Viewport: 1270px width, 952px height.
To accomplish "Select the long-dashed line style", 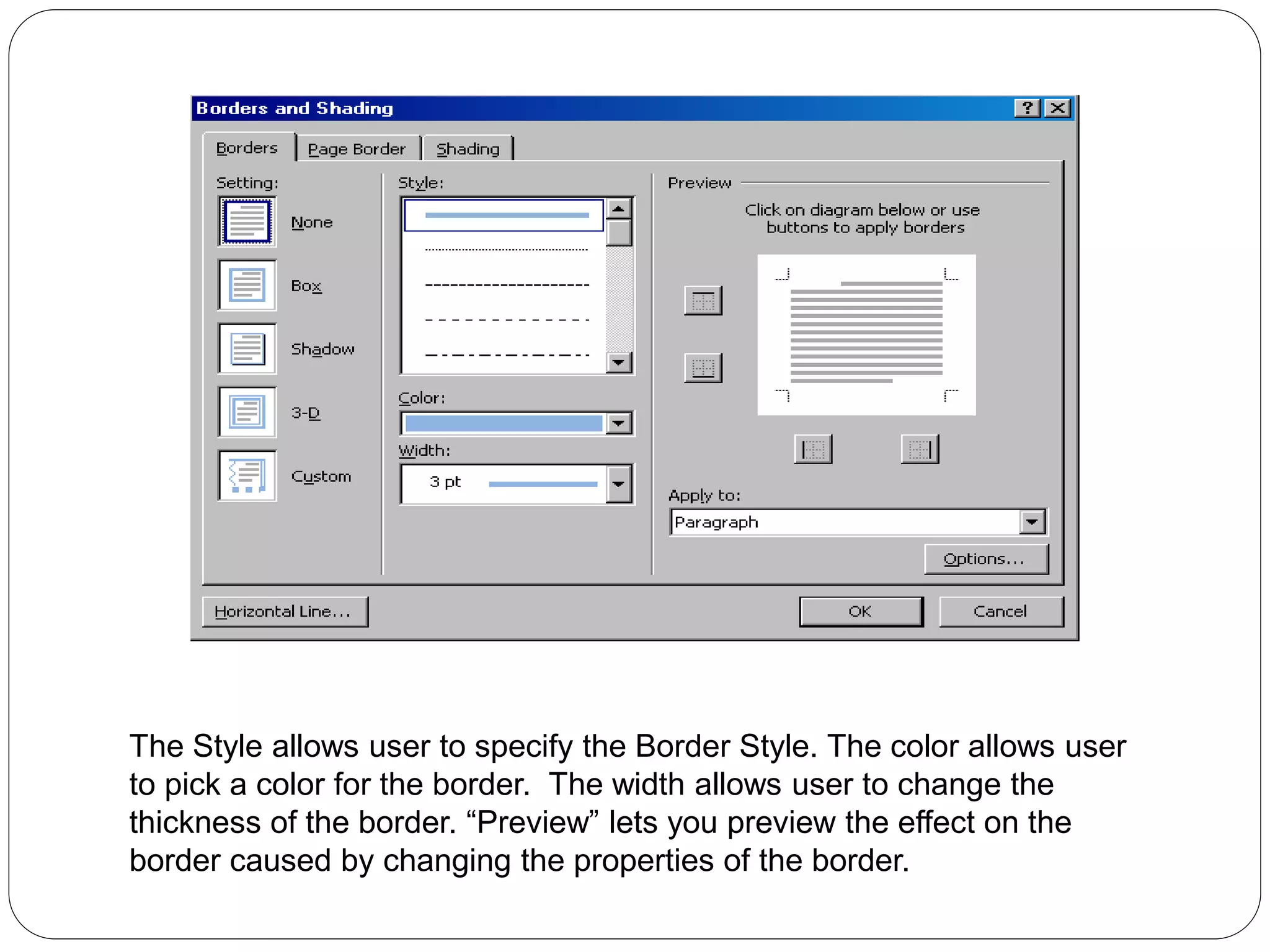I will tap(506, 320).
